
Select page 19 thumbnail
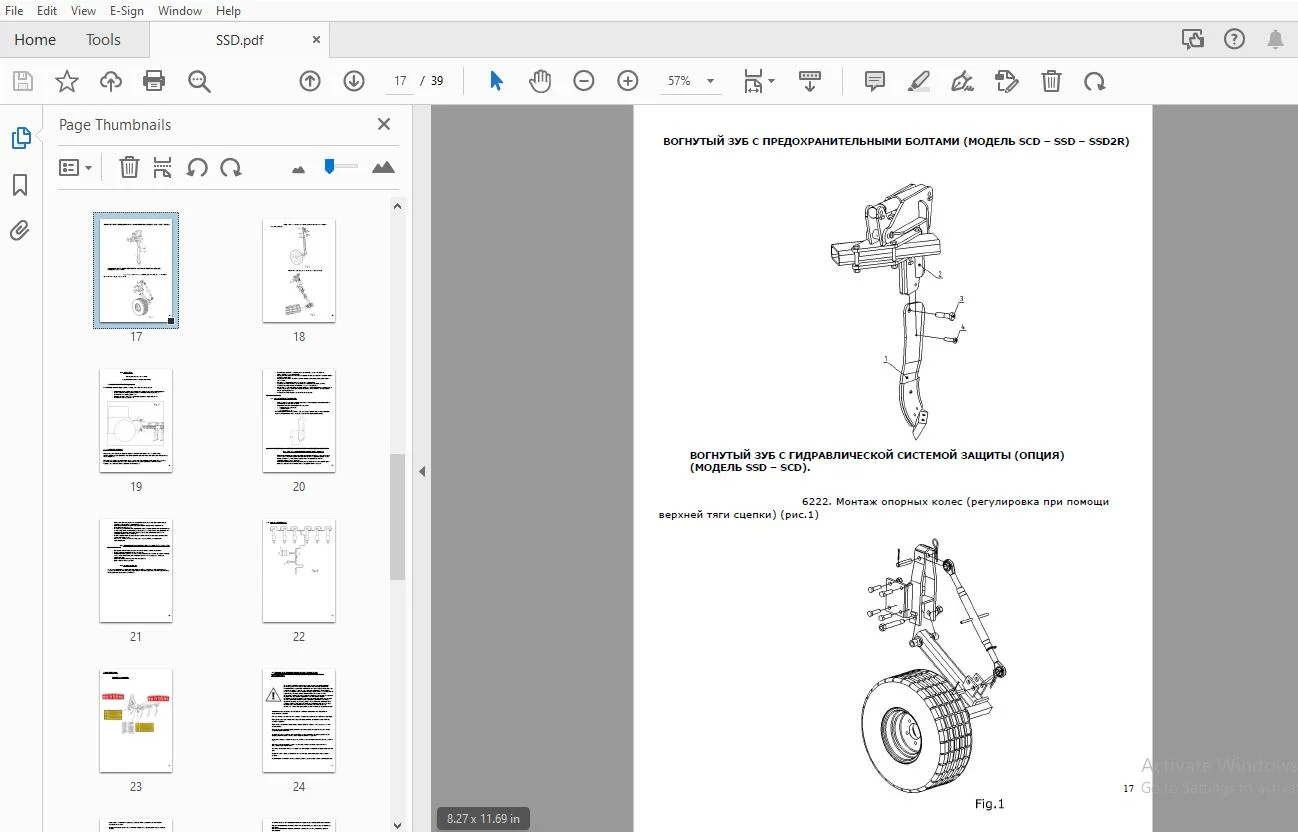pyautogui.click(x=136, y=421)
